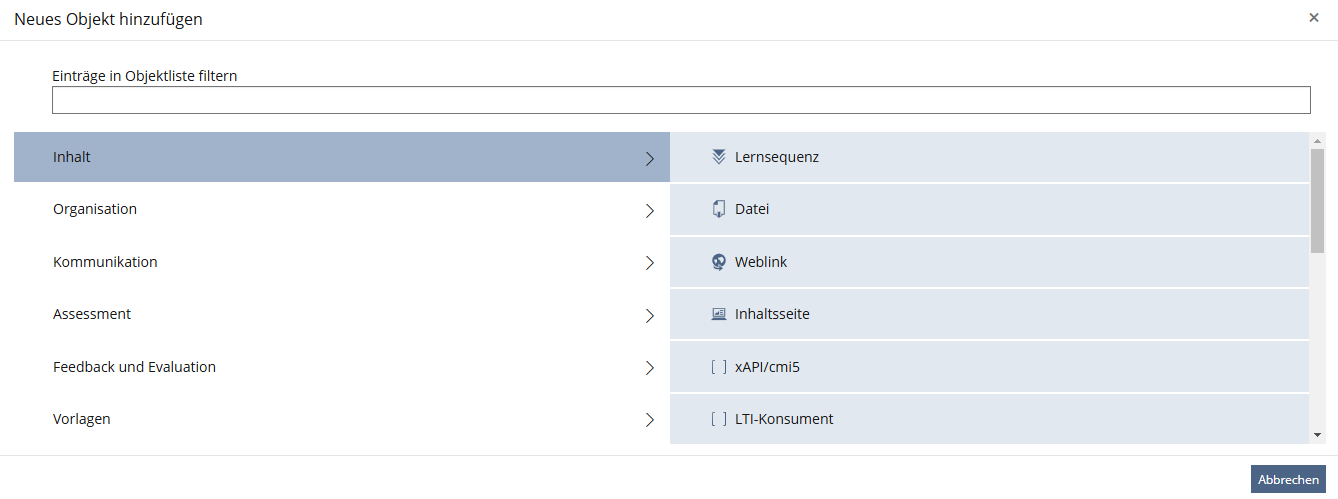The height and width of the screenshot is (499, 1338).
Task: Choose the Inhaltsseite object type
Action: coord(989,314)
